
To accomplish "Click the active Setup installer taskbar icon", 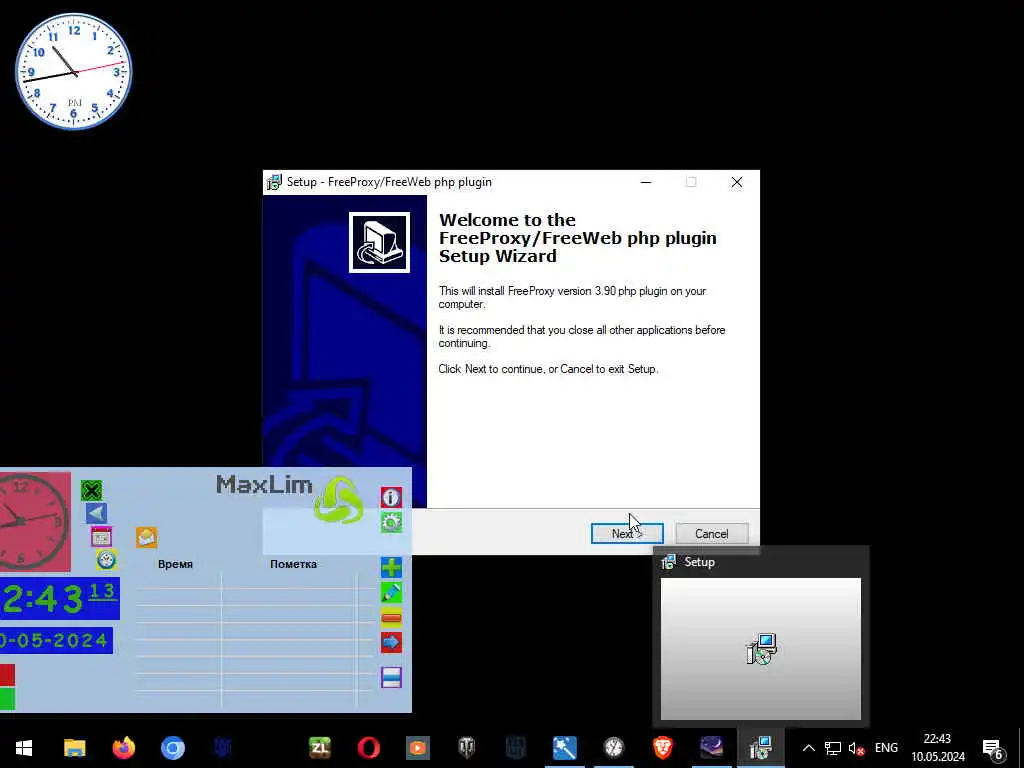I will [x=761, y=748].
